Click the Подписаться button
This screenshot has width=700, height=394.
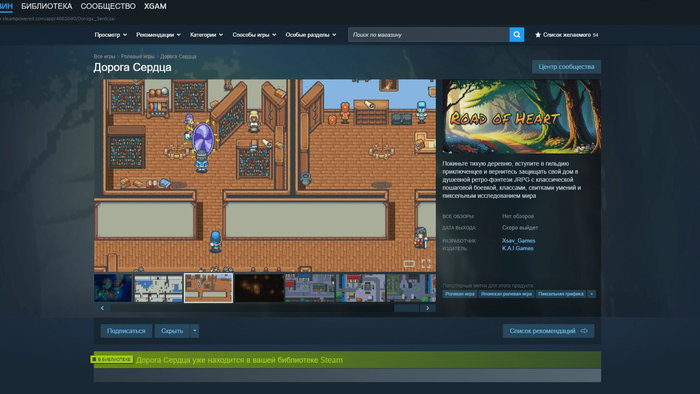[126, 331]
